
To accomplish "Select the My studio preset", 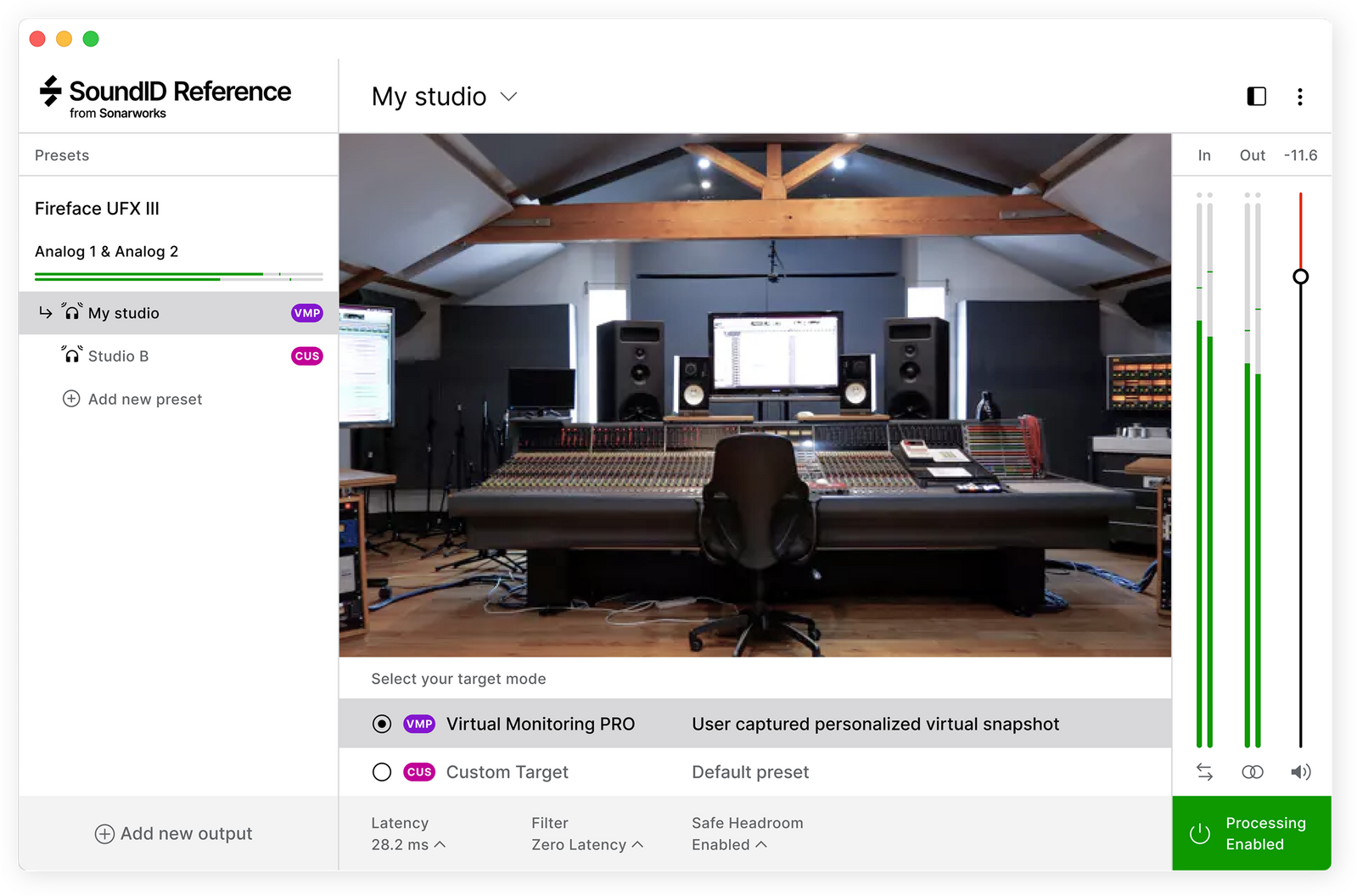I will pos(124,313).
